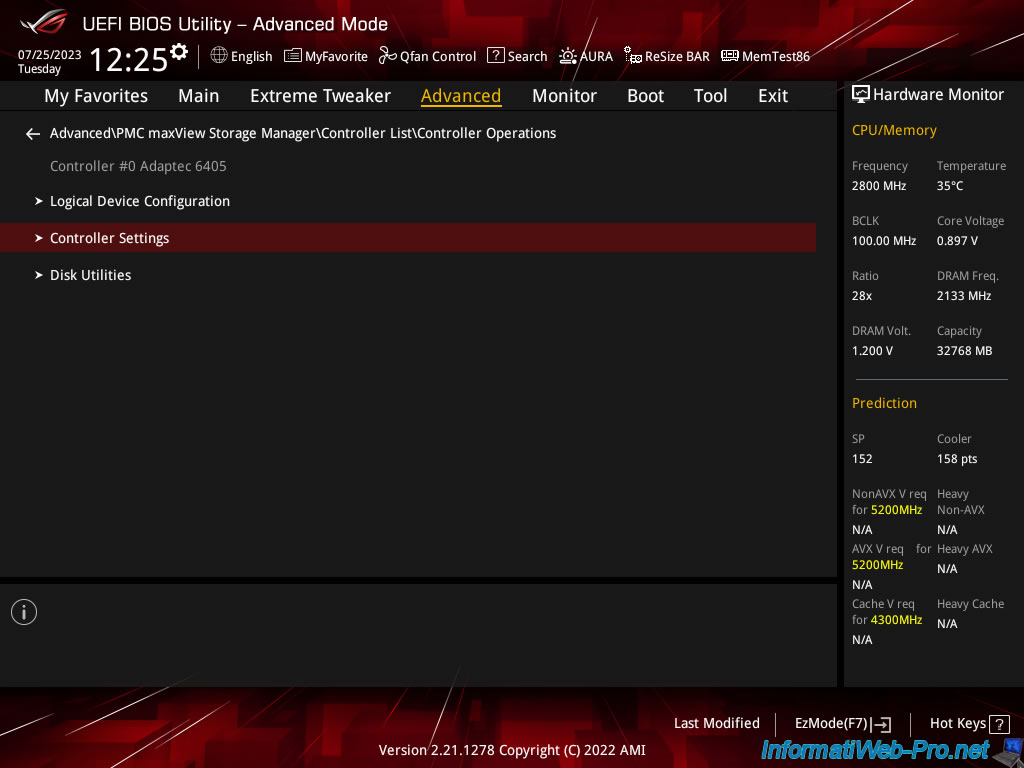Screen dimensions: 1024x768
Task: Switch to the Main tab
Action: tap(199, 96)
